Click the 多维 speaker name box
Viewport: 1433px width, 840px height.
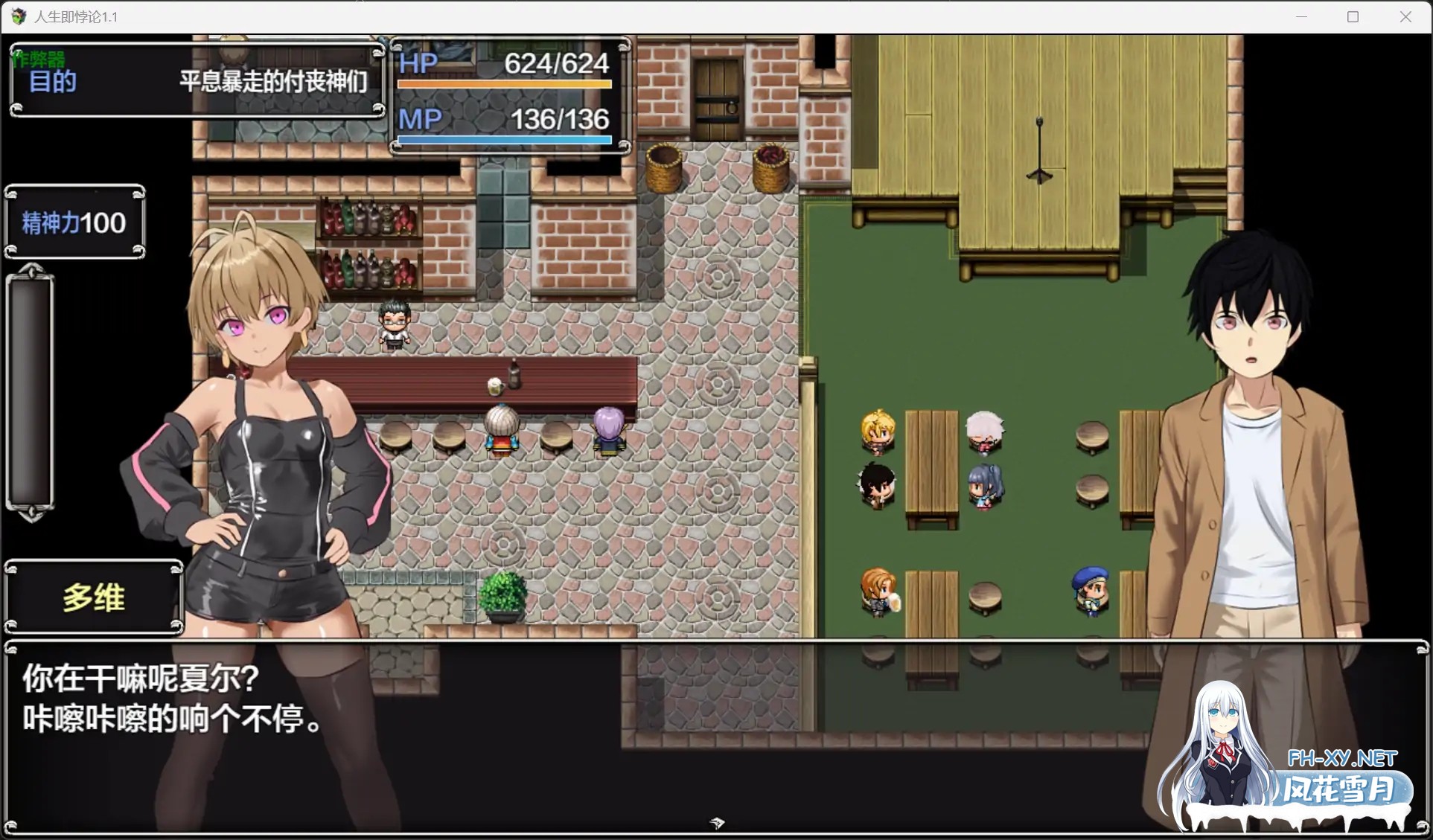[x=93, y=596]
